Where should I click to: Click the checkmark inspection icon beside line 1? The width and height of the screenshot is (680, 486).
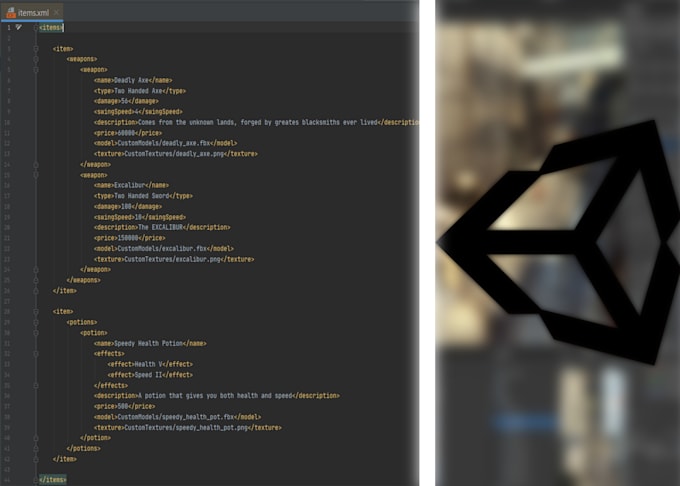(x=19, y=27)
